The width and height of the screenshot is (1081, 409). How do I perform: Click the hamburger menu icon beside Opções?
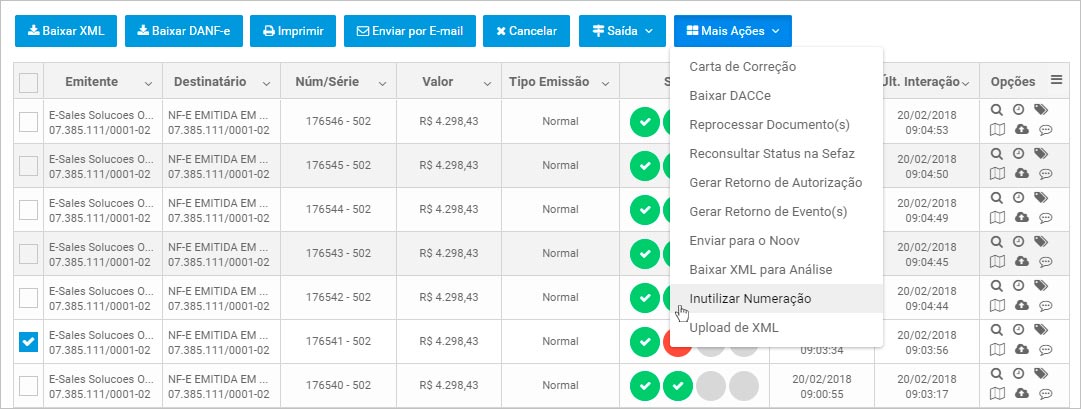click(1056, 80)
